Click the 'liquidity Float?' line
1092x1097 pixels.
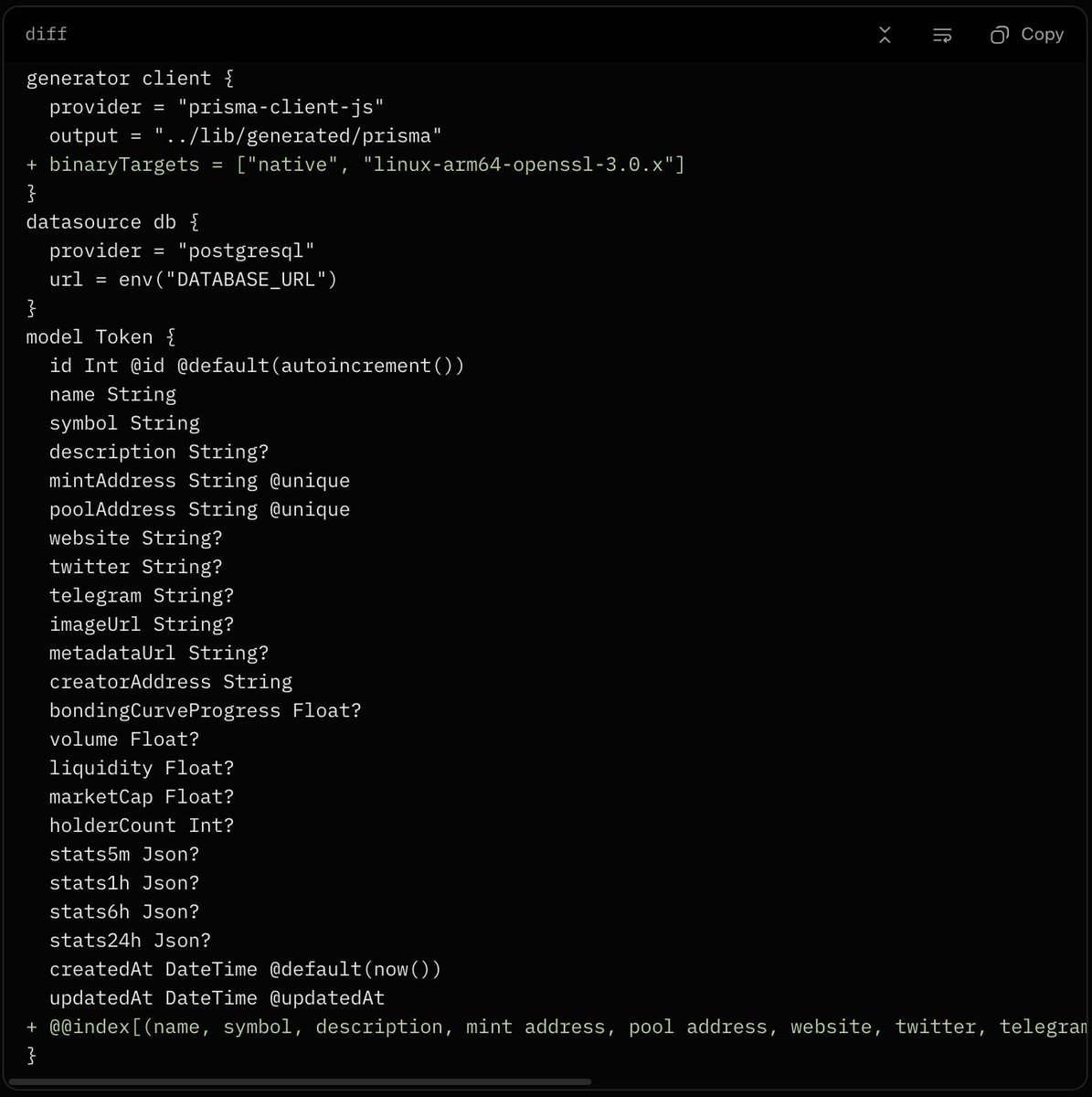142,769
